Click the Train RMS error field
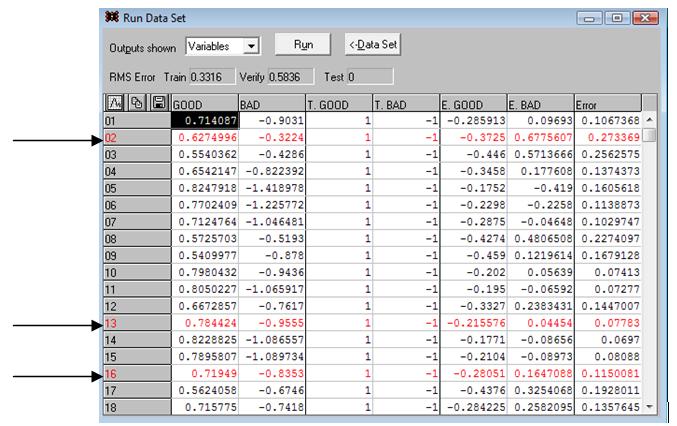This screenshot has width=677, height=426. point(212,77)
